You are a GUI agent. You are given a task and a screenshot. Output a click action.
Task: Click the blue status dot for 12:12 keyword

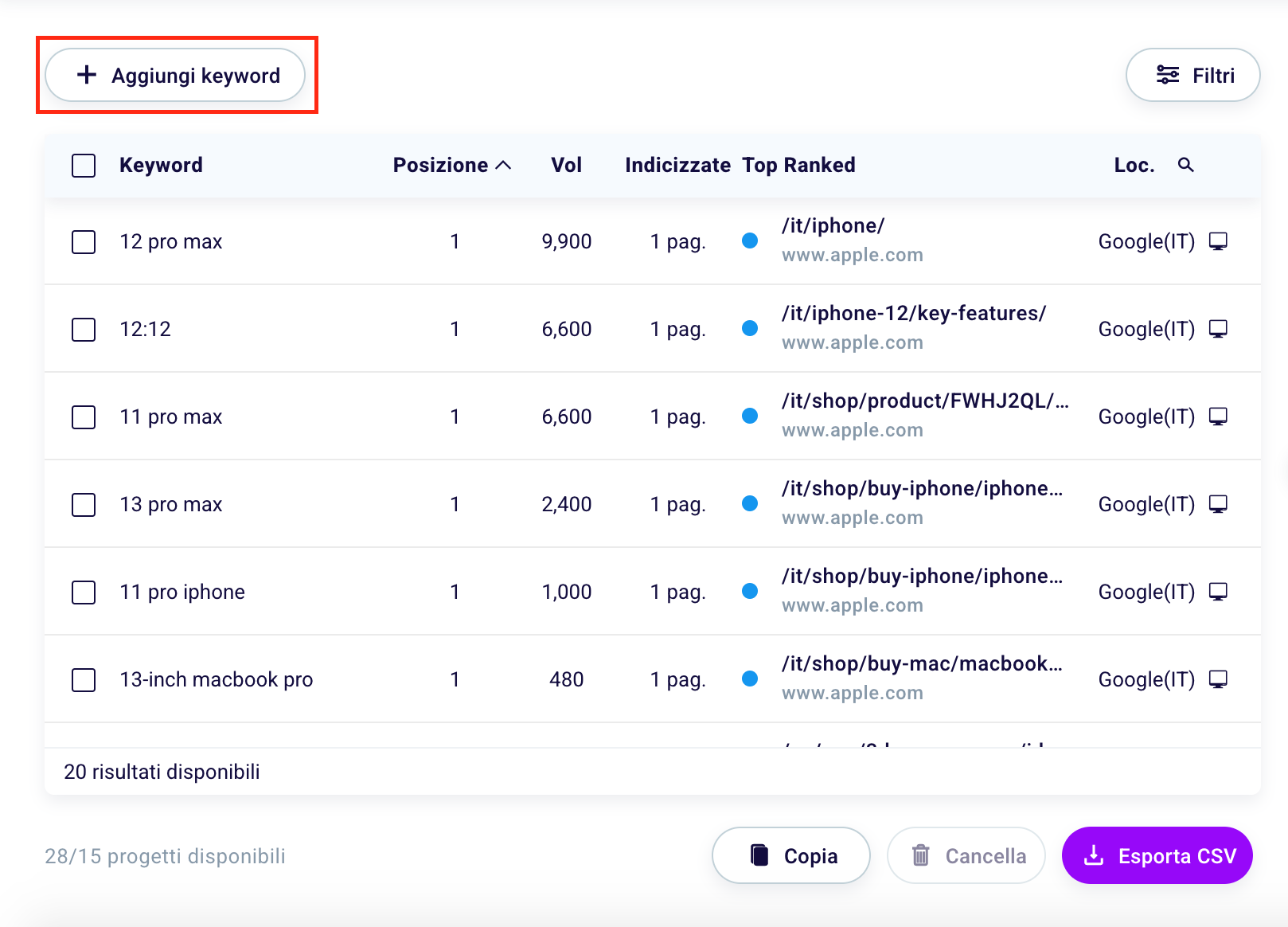tap(749, 328)
